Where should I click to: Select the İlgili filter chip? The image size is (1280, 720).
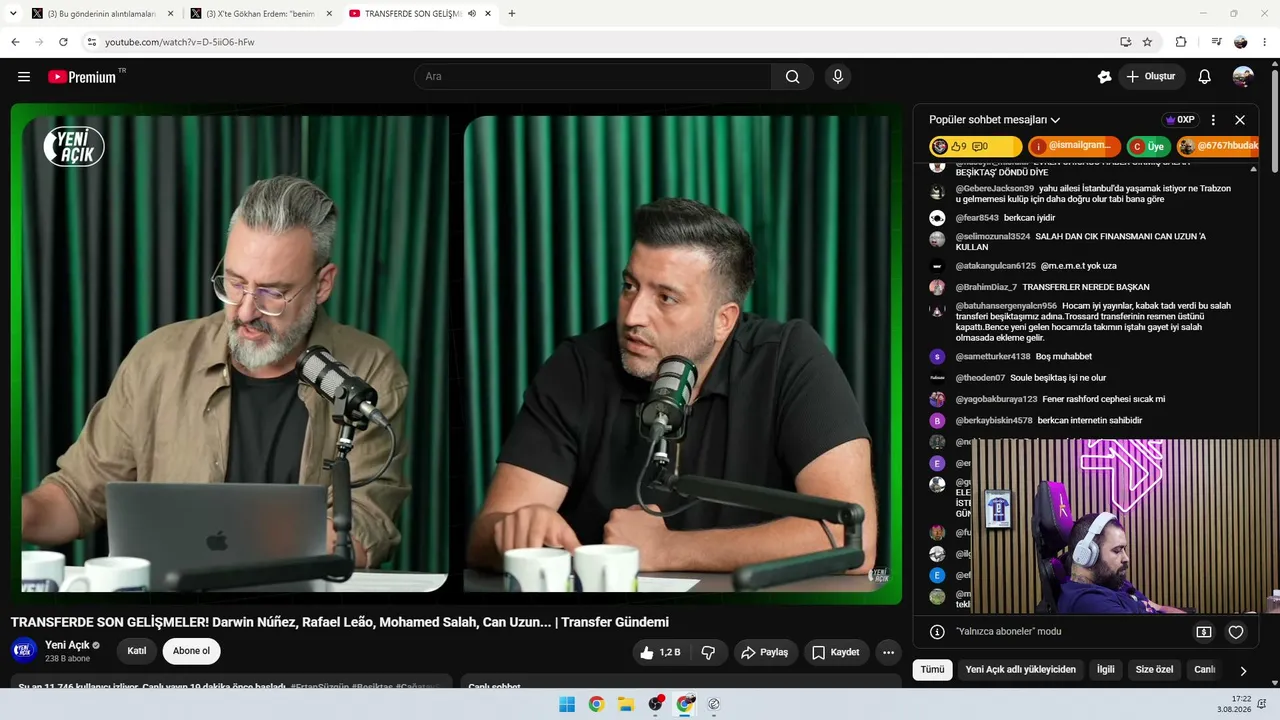pyautogui.click(x=1105, y=670)
